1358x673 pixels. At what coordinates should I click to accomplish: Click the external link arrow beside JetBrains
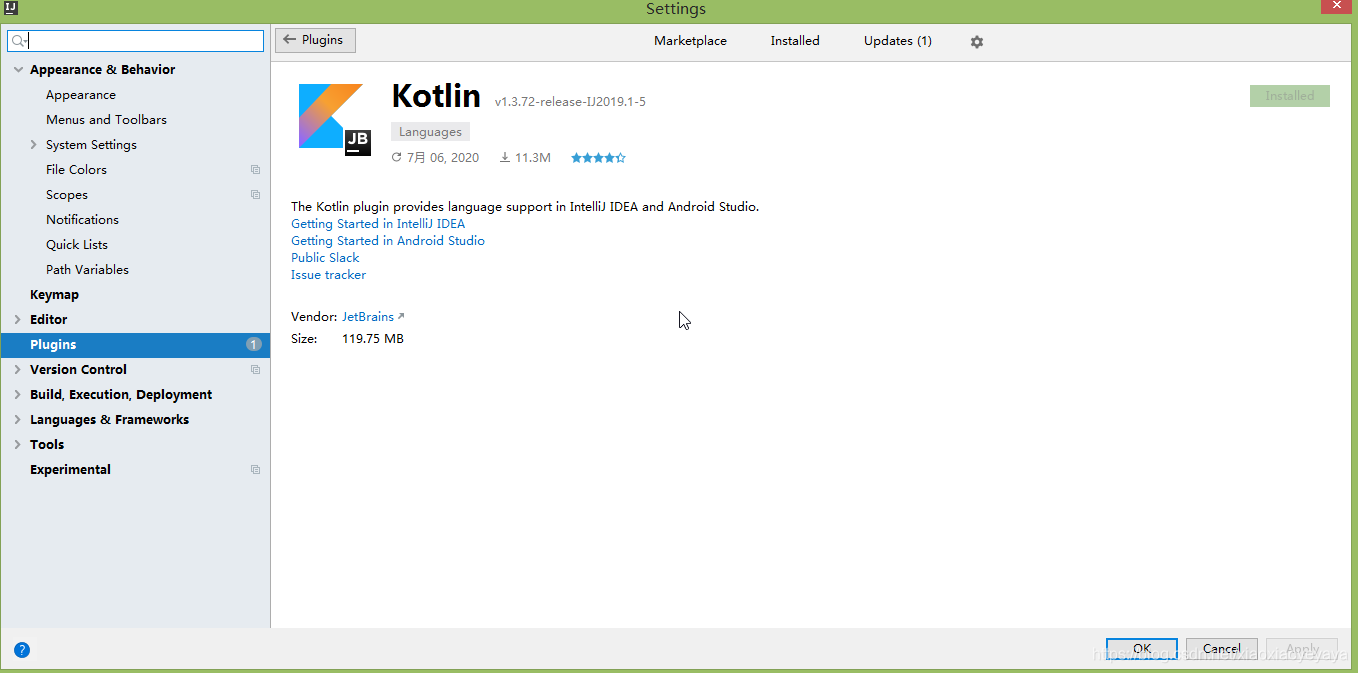[401, 316]
